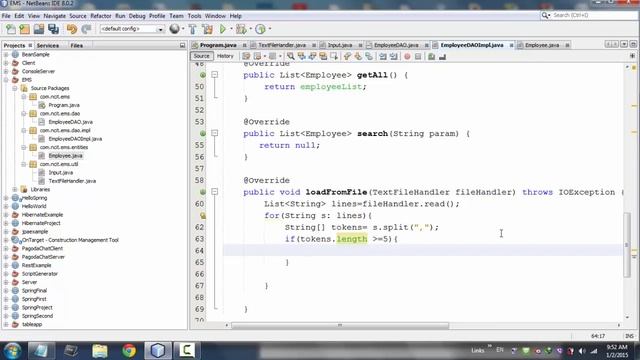Click the Next Bookmark icon in editor toolbar
This screenshot has width=640, height=360.
pos(358,56)
